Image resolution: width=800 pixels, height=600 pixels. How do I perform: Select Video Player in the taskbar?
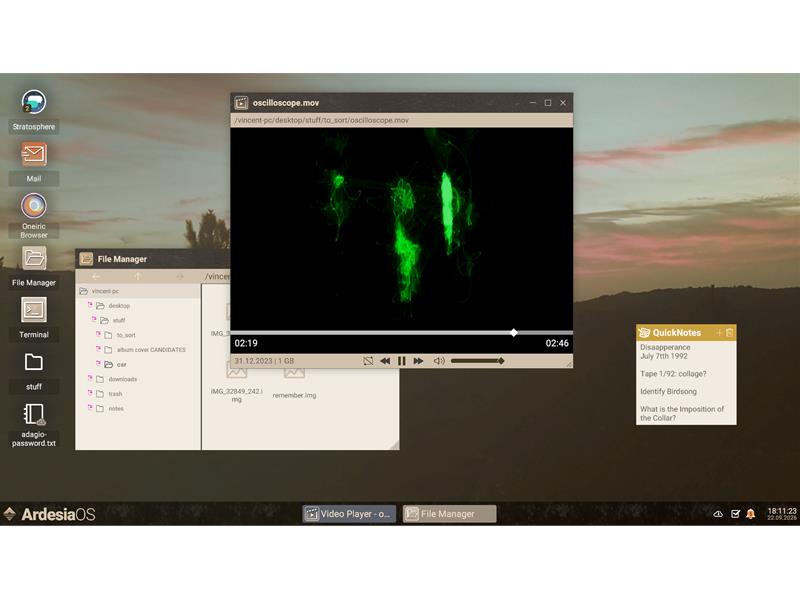[x=350, y=514]
